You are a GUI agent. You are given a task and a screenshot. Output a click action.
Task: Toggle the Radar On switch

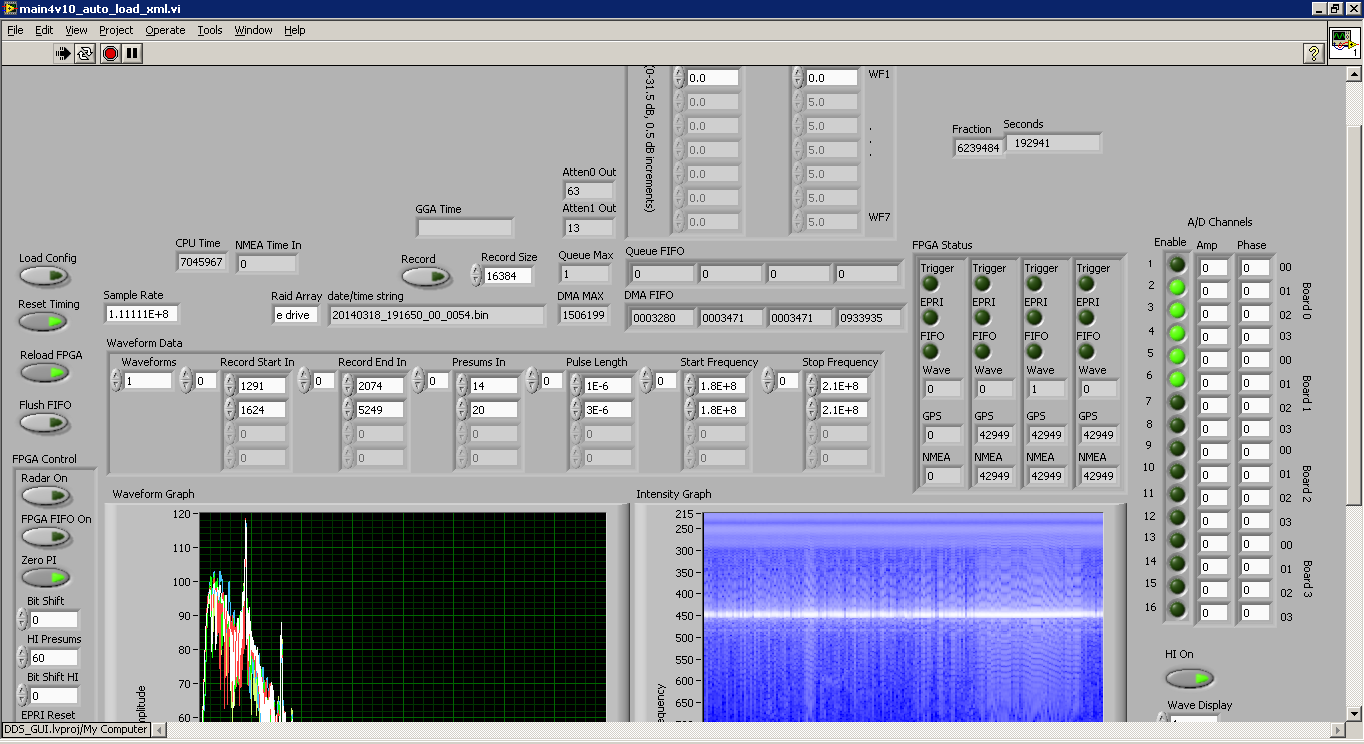46,495
